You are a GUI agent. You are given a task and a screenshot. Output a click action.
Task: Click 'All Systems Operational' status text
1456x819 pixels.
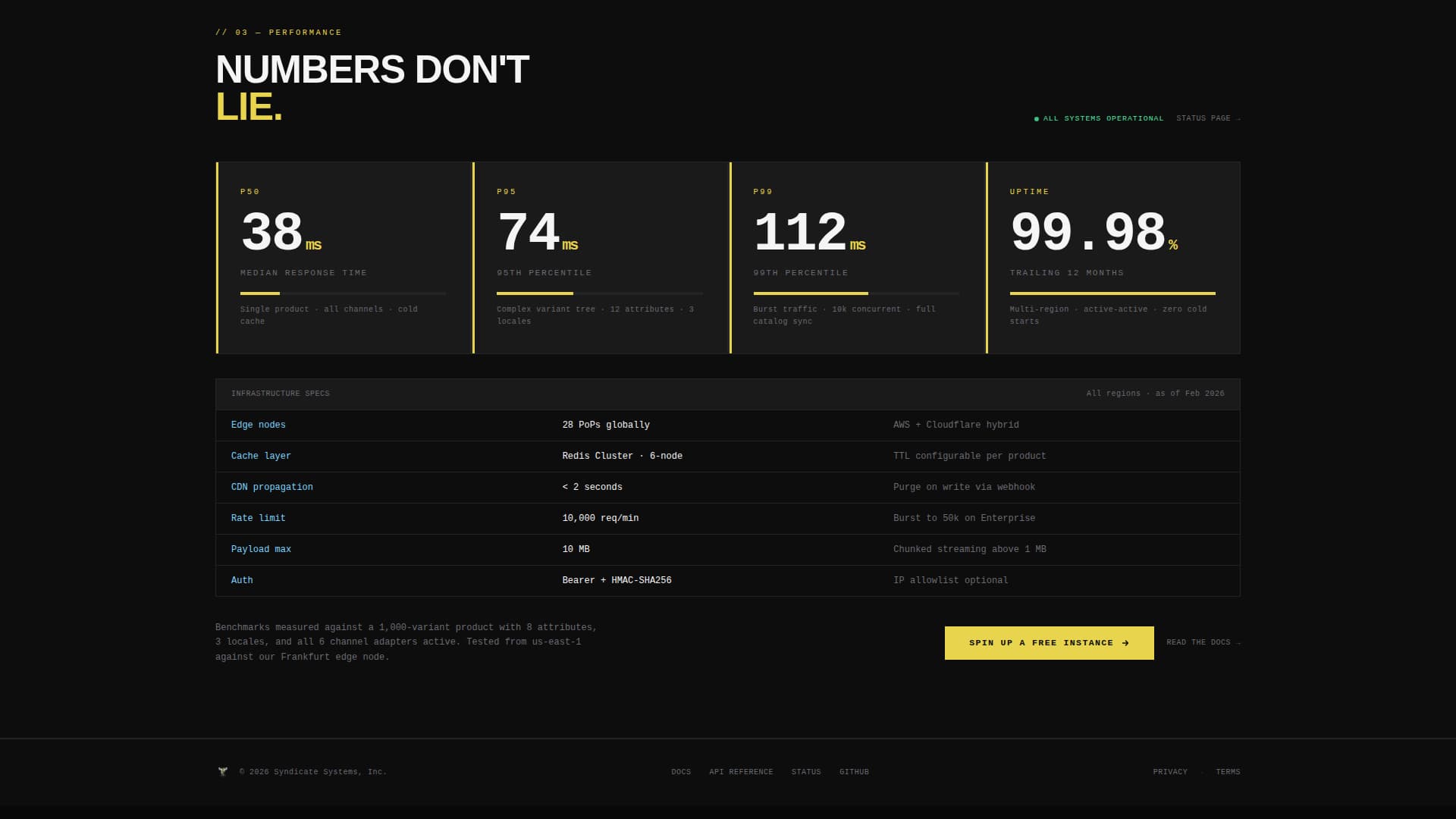1103,118
